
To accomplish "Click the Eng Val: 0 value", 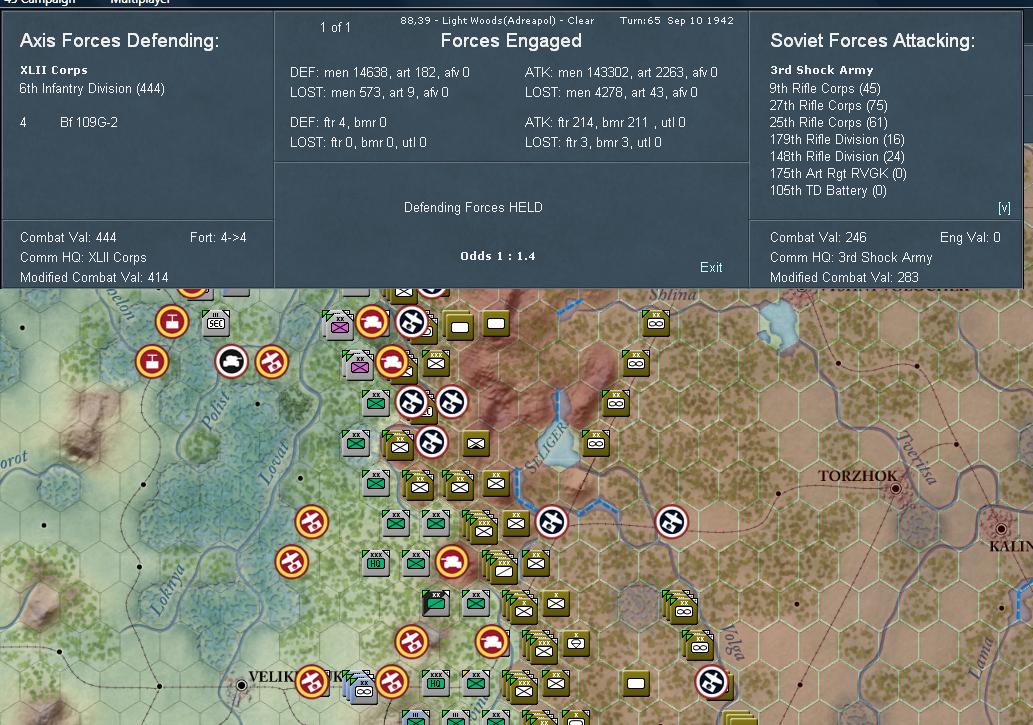I will (x=970, y=237).
